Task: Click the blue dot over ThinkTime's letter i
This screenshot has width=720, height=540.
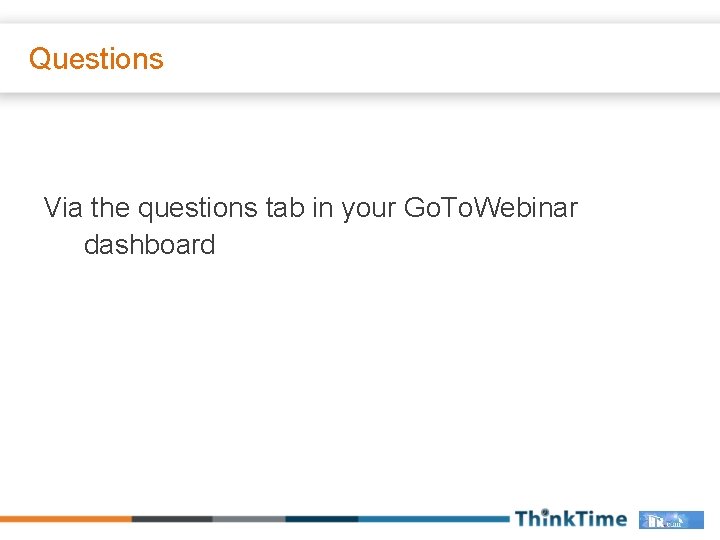Action: 546,509
